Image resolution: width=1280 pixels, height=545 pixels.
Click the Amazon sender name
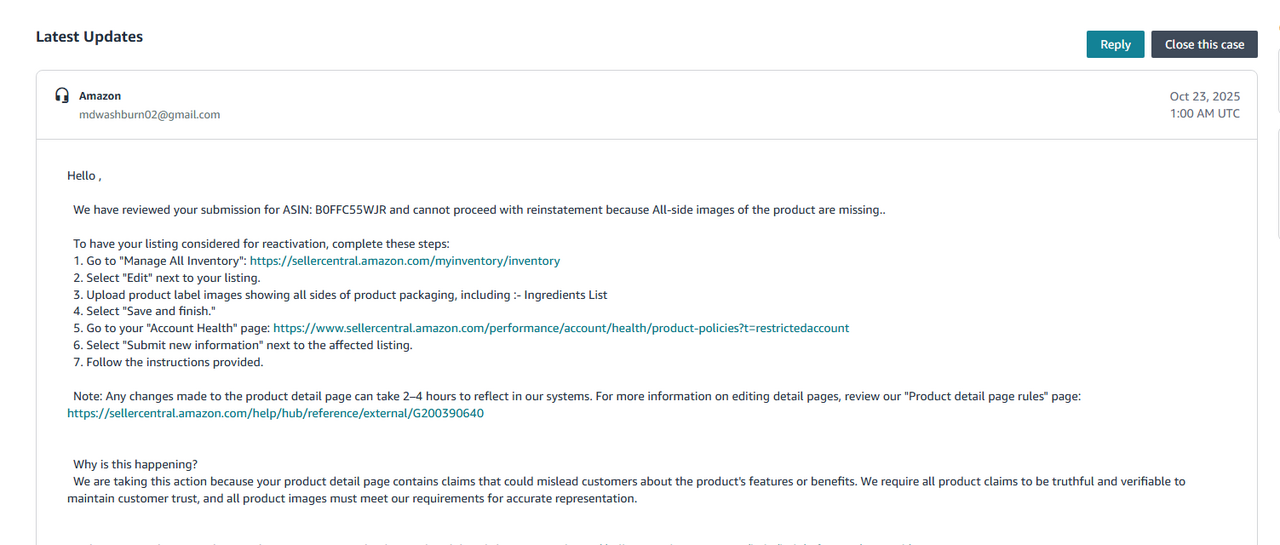pyautogui.click(x=100, y=96)
